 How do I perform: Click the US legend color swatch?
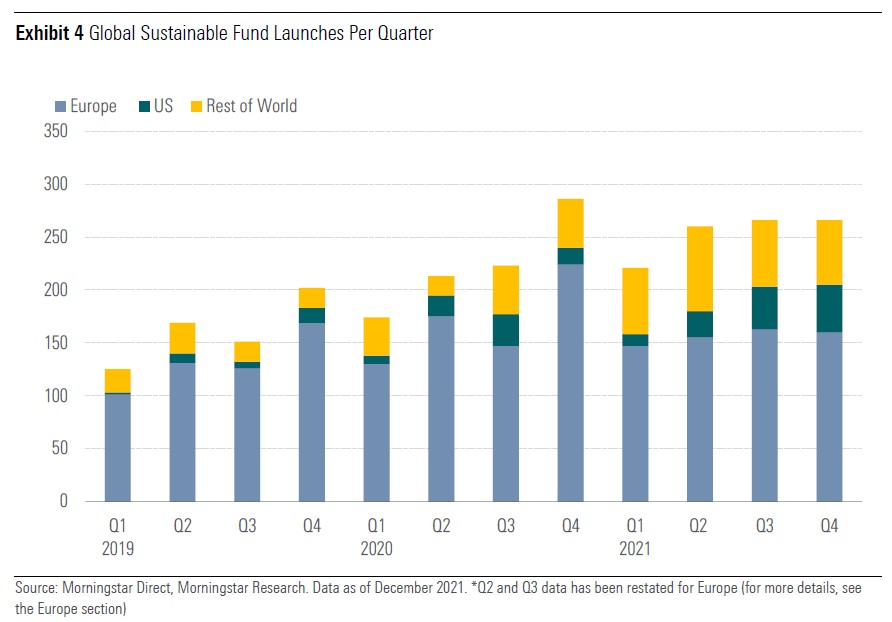click(x=143, y=106)
